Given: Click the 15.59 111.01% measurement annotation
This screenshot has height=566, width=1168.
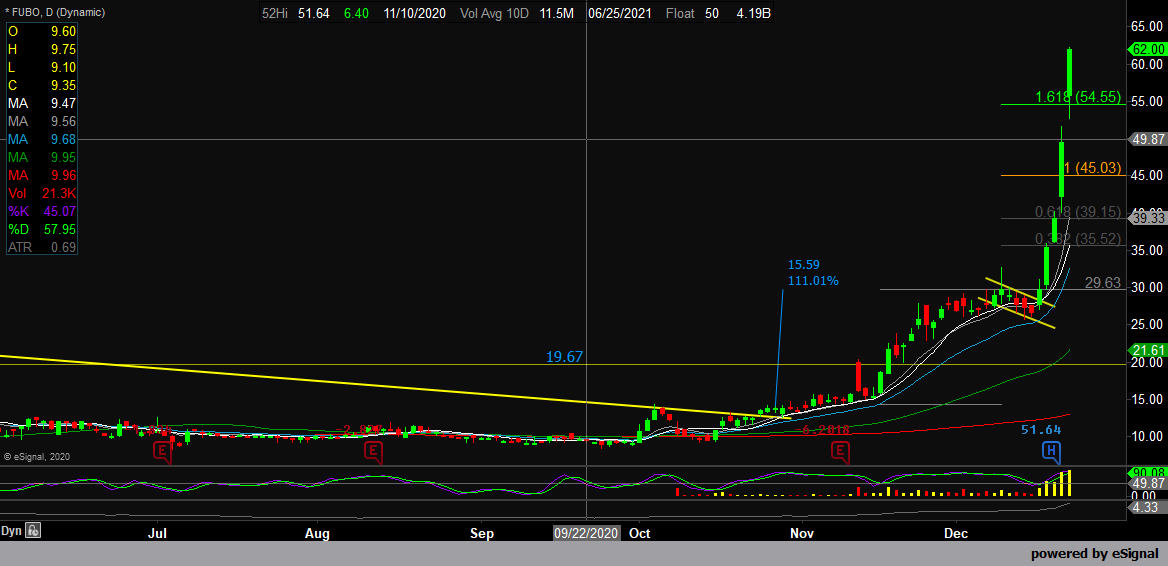Looking at the screenshot, I should (x=813, y=273).
